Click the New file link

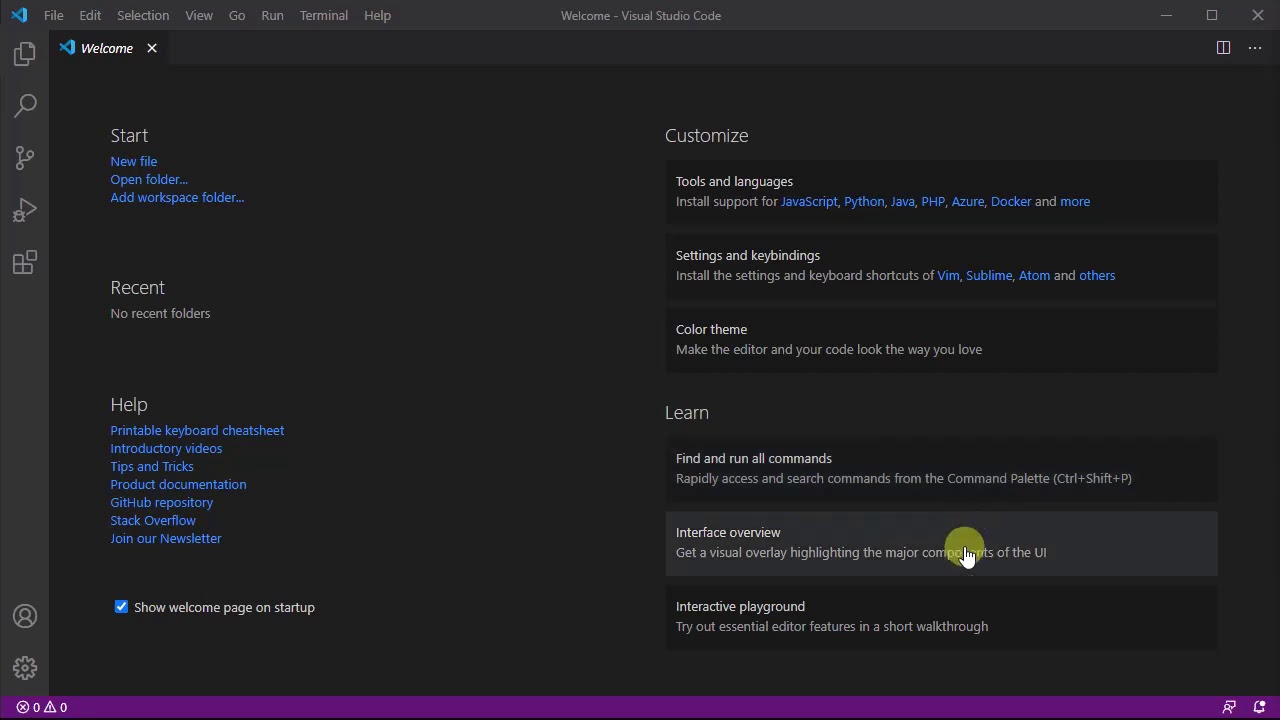coord(134,161)
